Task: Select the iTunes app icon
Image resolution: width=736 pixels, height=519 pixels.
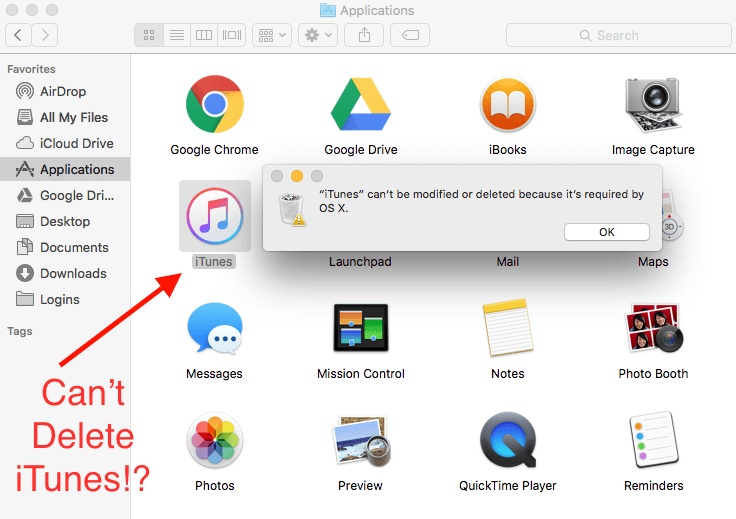Action: [215, 216]
